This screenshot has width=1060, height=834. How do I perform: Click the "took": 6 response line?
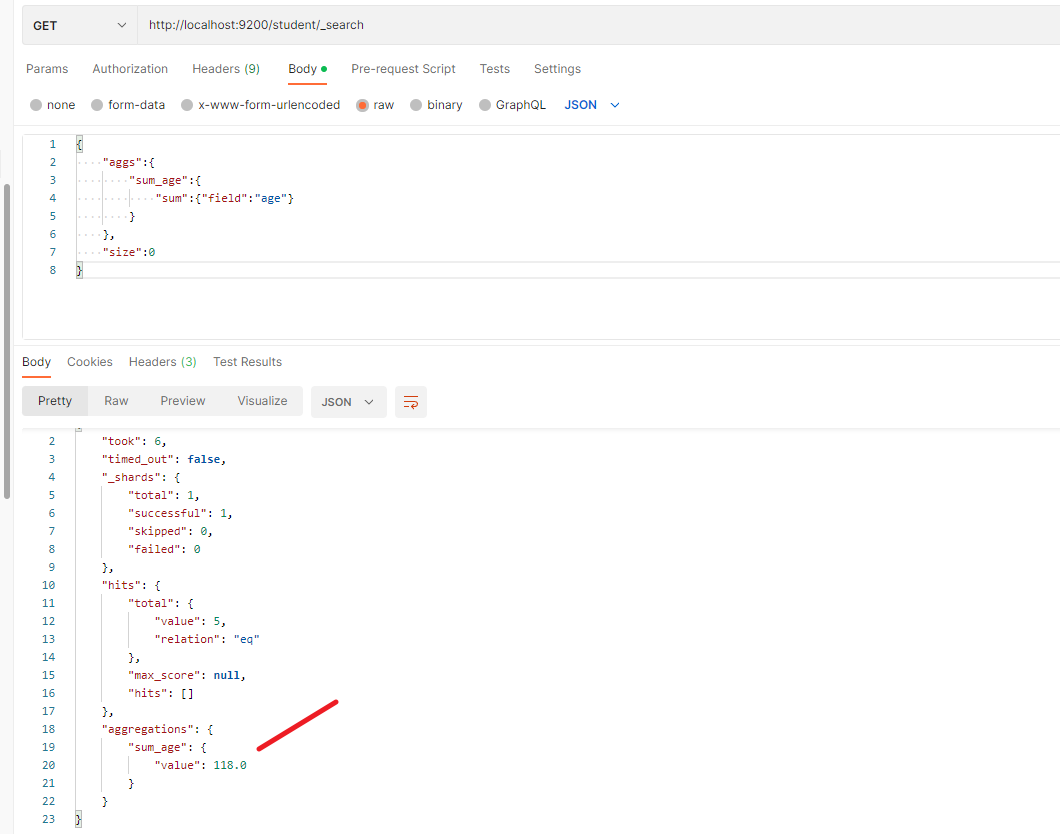134,441
